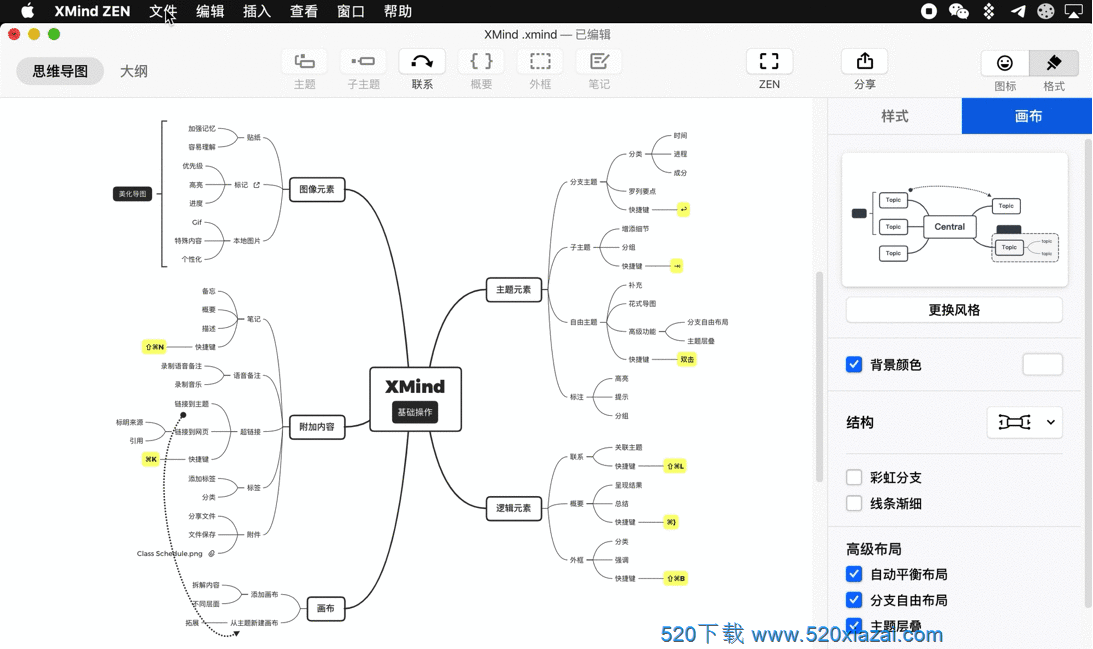Select the 贴纸 subtopic
This screenshot has width=1093, height=649.
click(x=254, y=137)
